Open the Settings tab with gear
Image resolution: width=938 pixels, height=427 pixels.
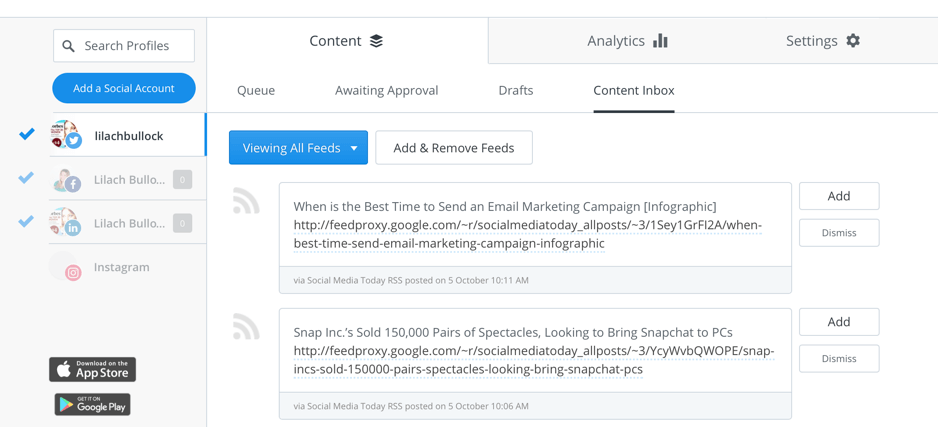[x=822, y=41]
